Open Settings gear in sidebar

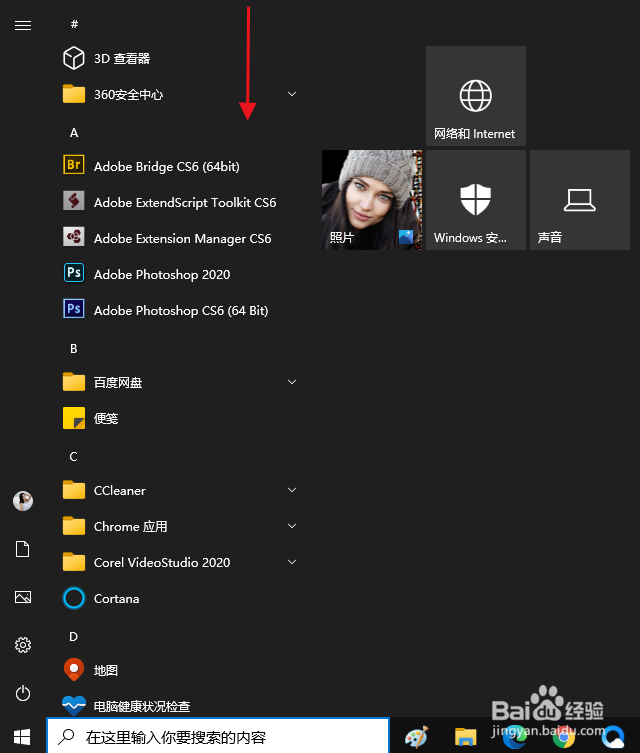[23, 645]
